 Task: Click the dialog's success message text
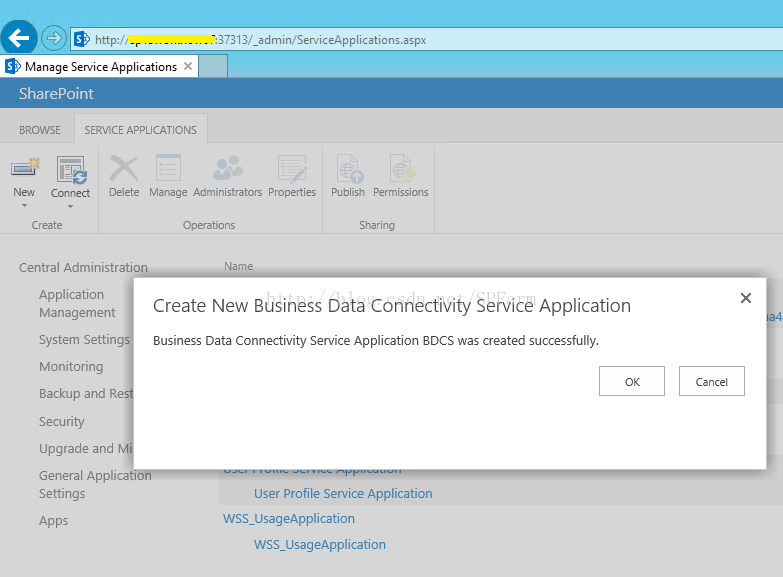point(376,341)
